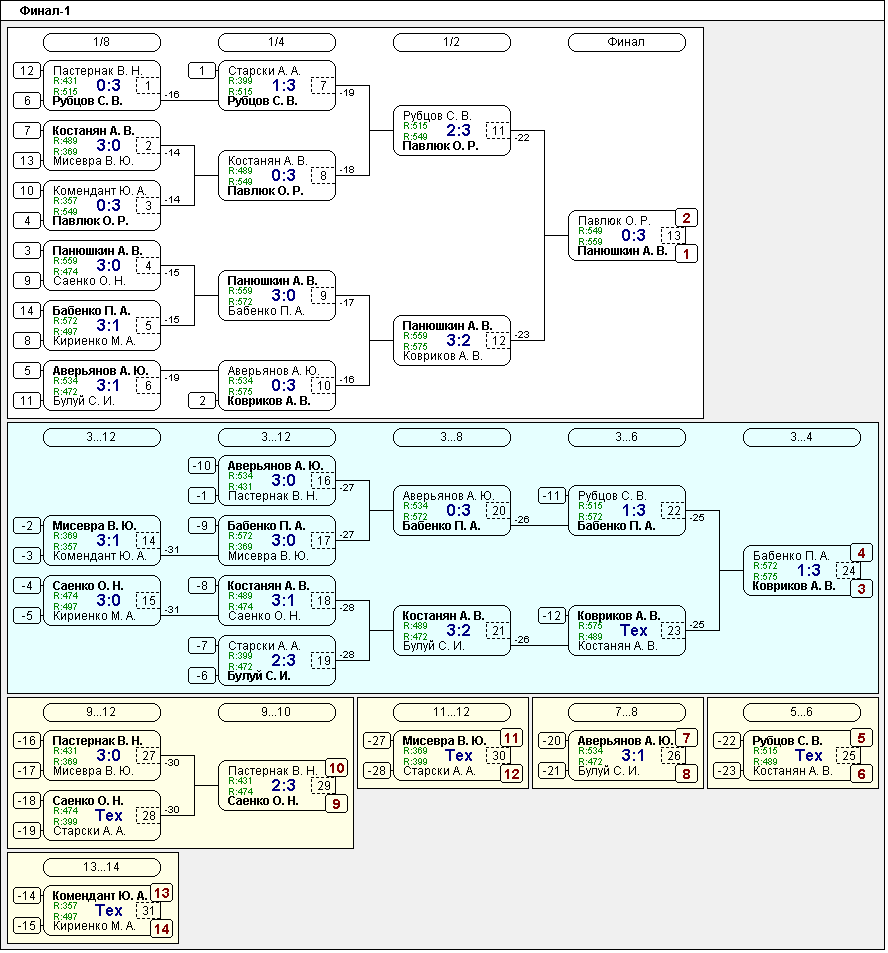Open the 3...8 round header
This screenshot has height=953, width=888.
(x=452, y=437)
